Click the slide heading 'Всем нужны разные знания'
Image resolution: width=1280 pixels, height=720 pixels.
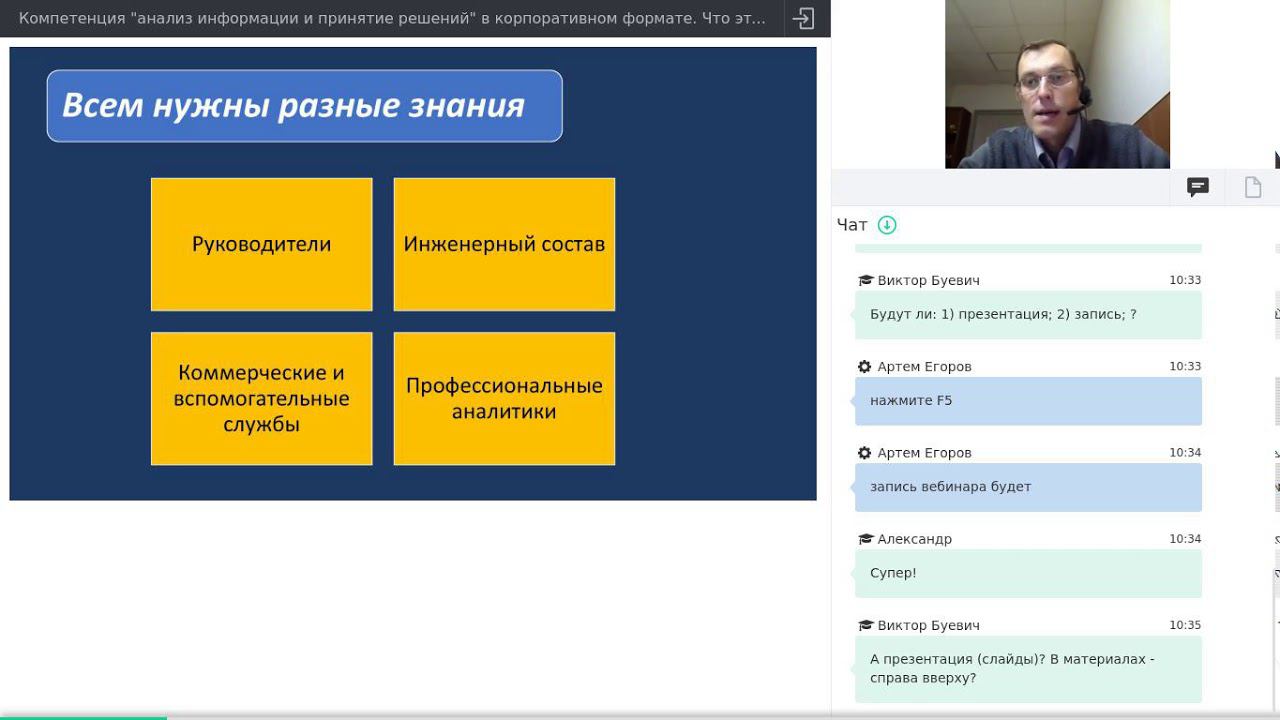[x=293, y=105]
